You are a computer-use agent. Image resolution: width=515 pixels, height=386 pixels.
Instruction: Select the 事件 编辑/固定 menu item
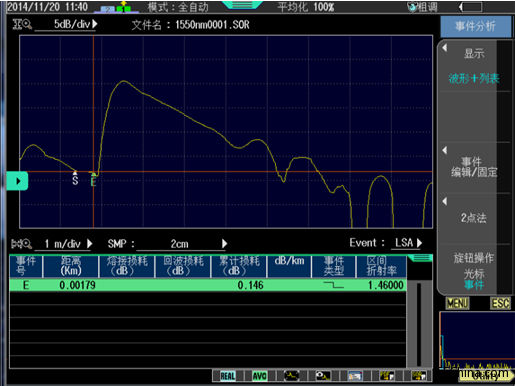tap(474, 167)
